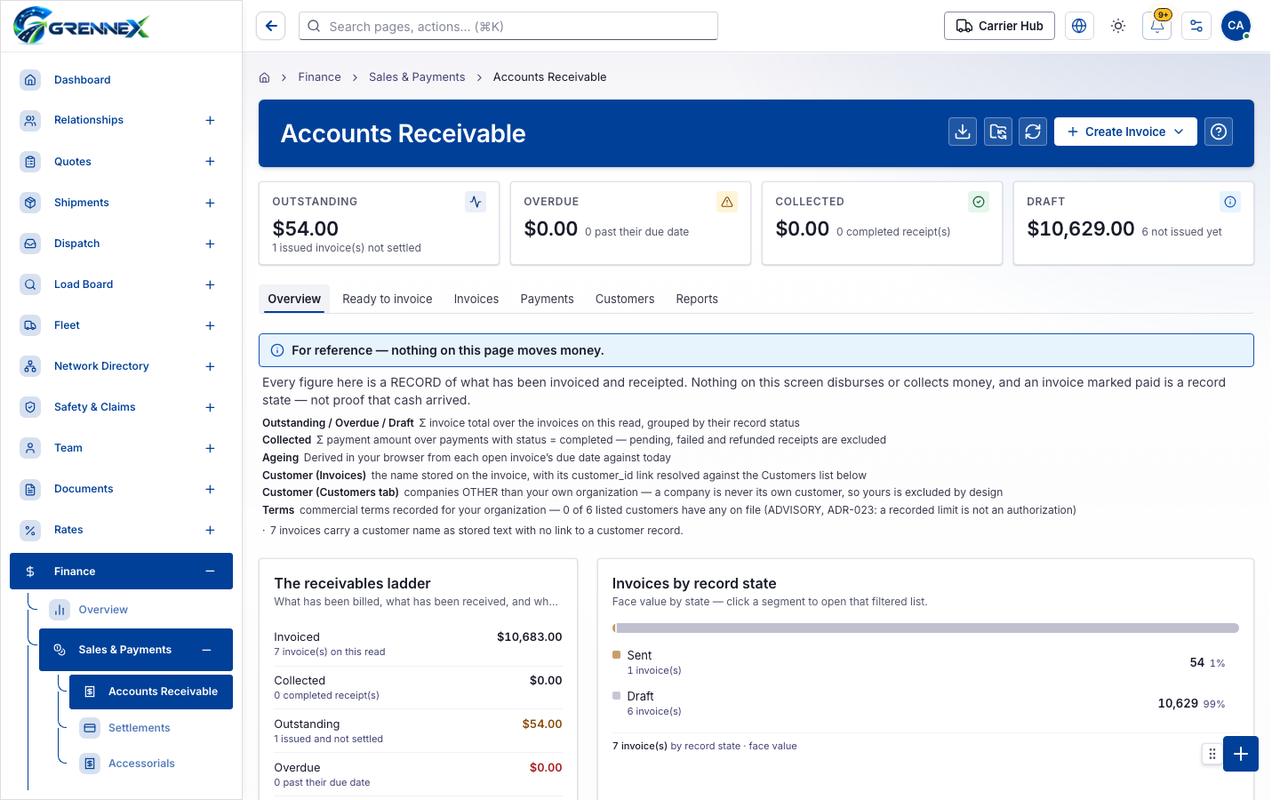Expand the Relationships sidebar section

point(210,120)
